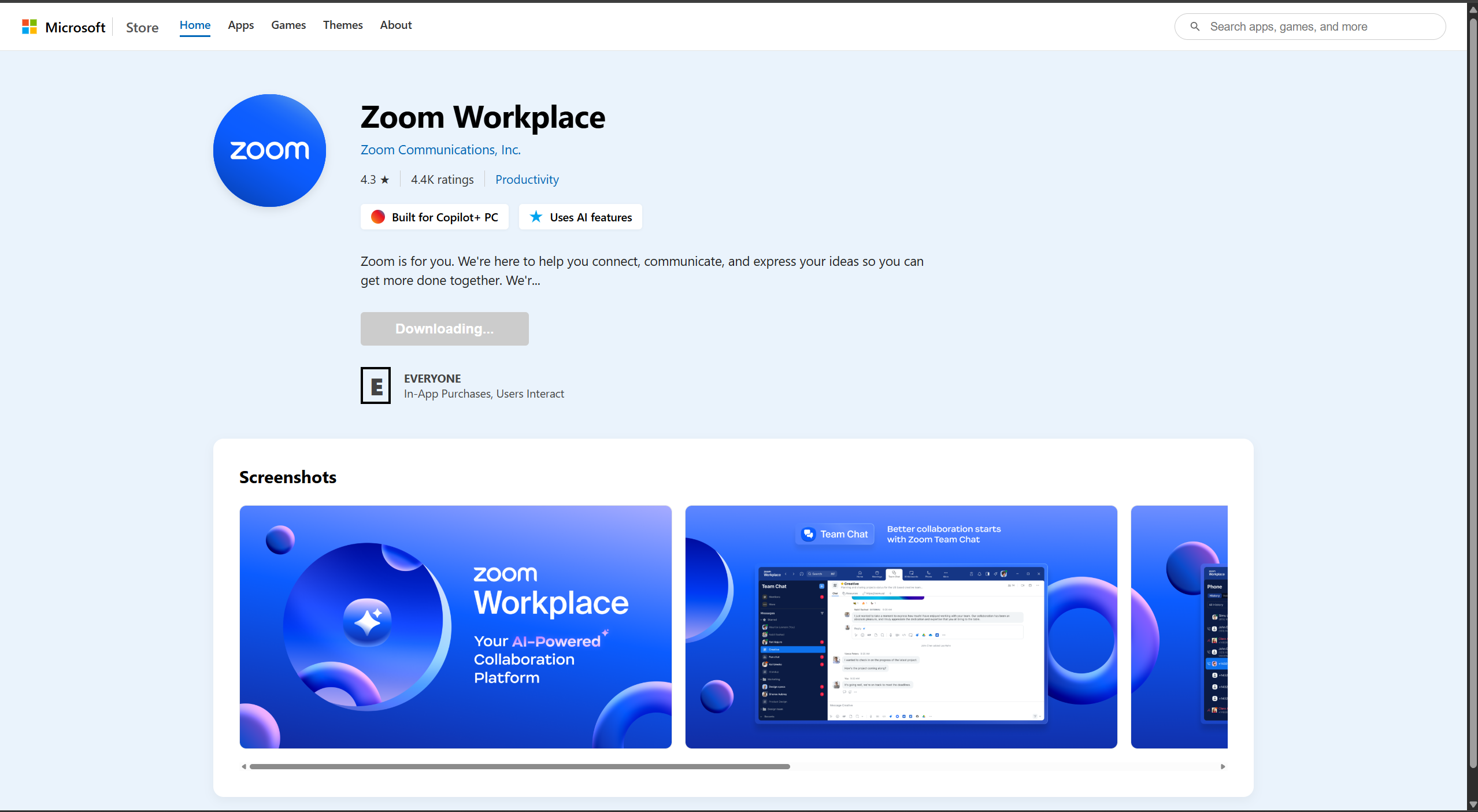The image size is (1478, 812).
Task: Click the Zoom Workplace app title
Action: click(x=483, y=117)
